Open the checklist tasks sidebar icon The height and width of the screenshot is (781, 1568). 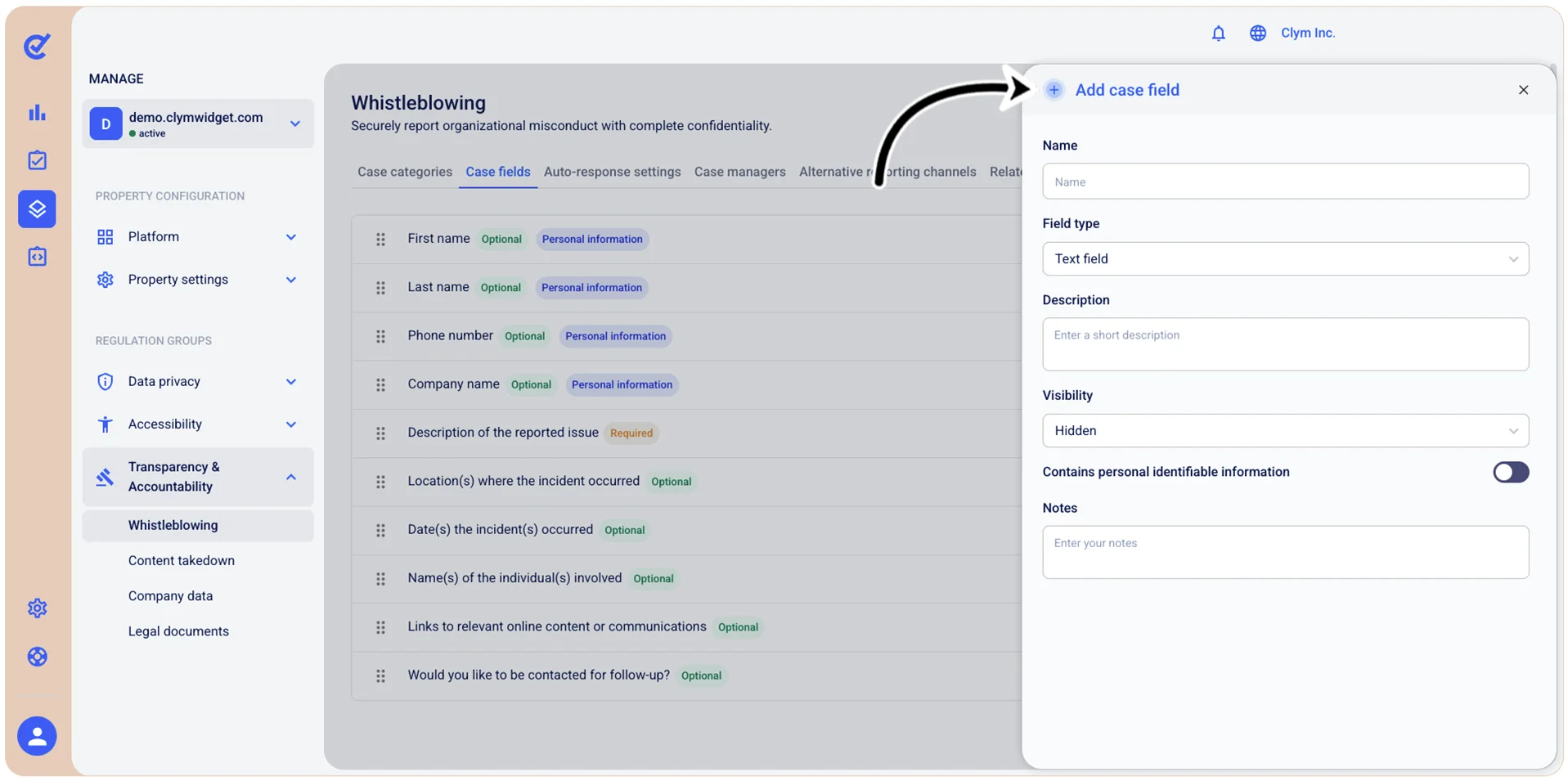(37, 160)
